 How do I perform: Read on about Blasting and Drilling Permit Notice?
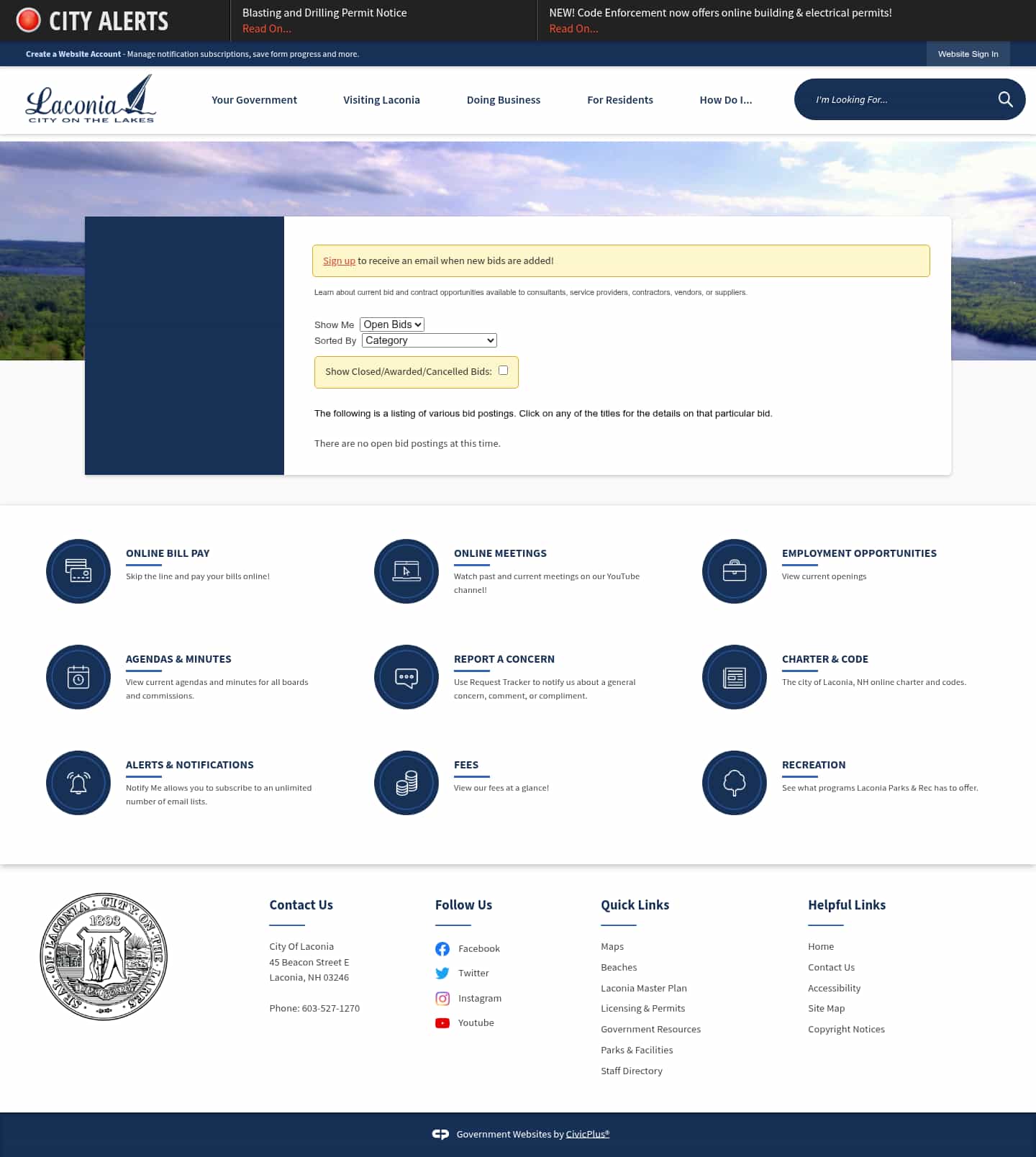[x=267, y=29]
